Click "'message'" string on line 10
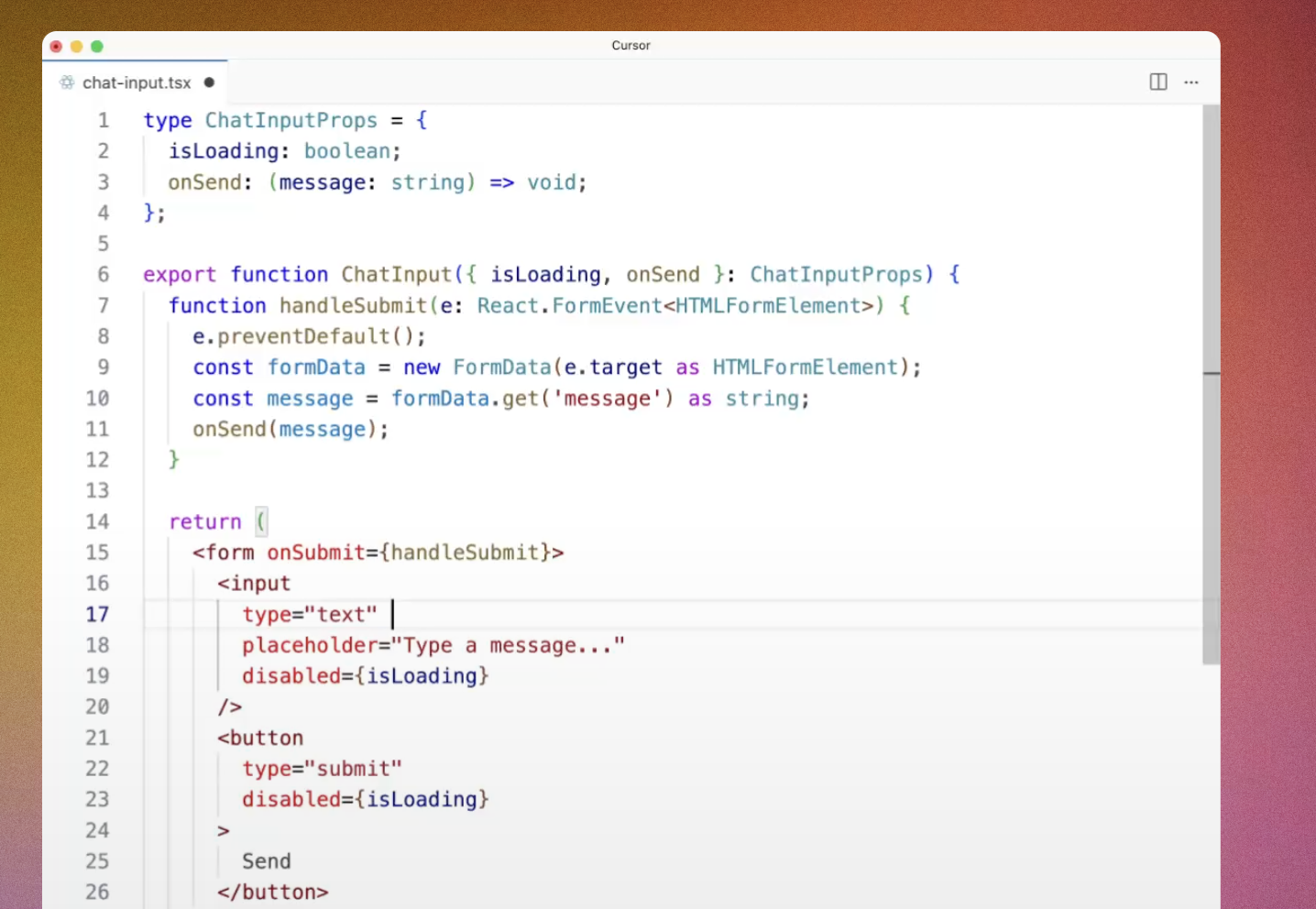This screenshot has width=1316, height=909. (608, 399)
